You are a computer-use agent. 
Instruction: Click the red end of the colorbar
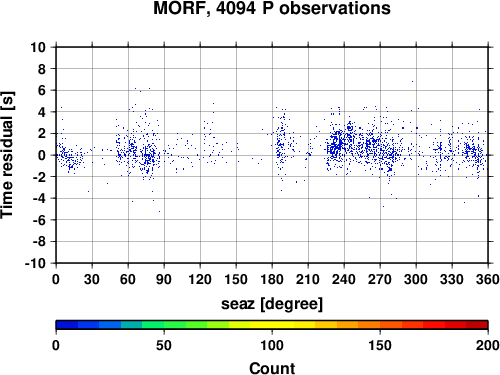(477, 325)
